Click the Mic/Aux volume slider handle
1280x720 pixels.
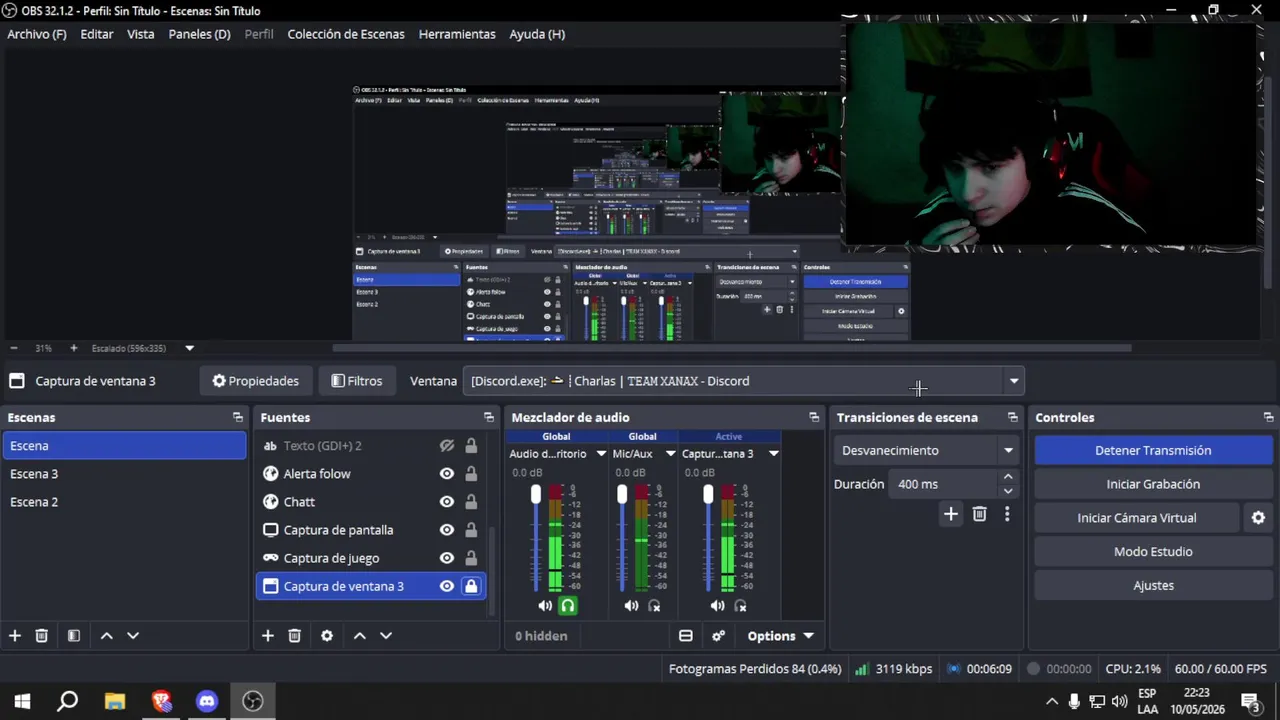pos(622,494)
